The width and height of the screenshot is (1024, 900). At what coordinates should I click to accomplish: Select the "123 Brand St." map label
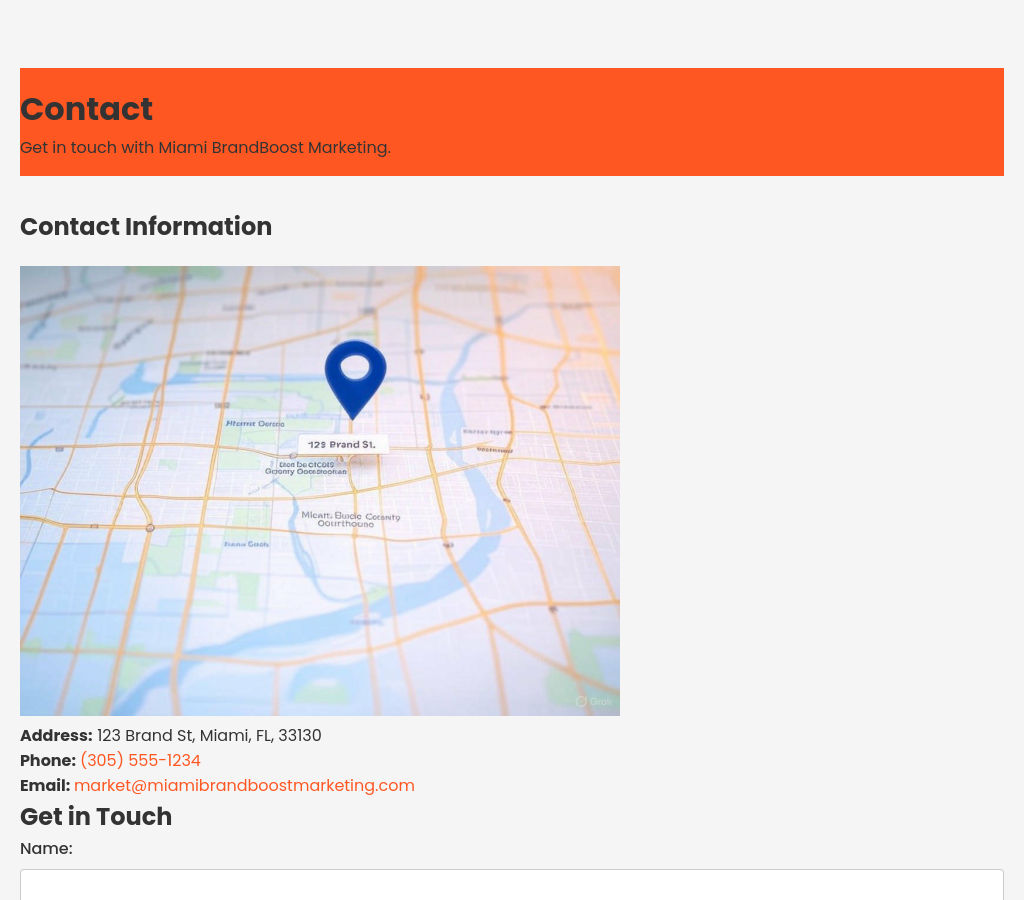[x=342, y=444]
